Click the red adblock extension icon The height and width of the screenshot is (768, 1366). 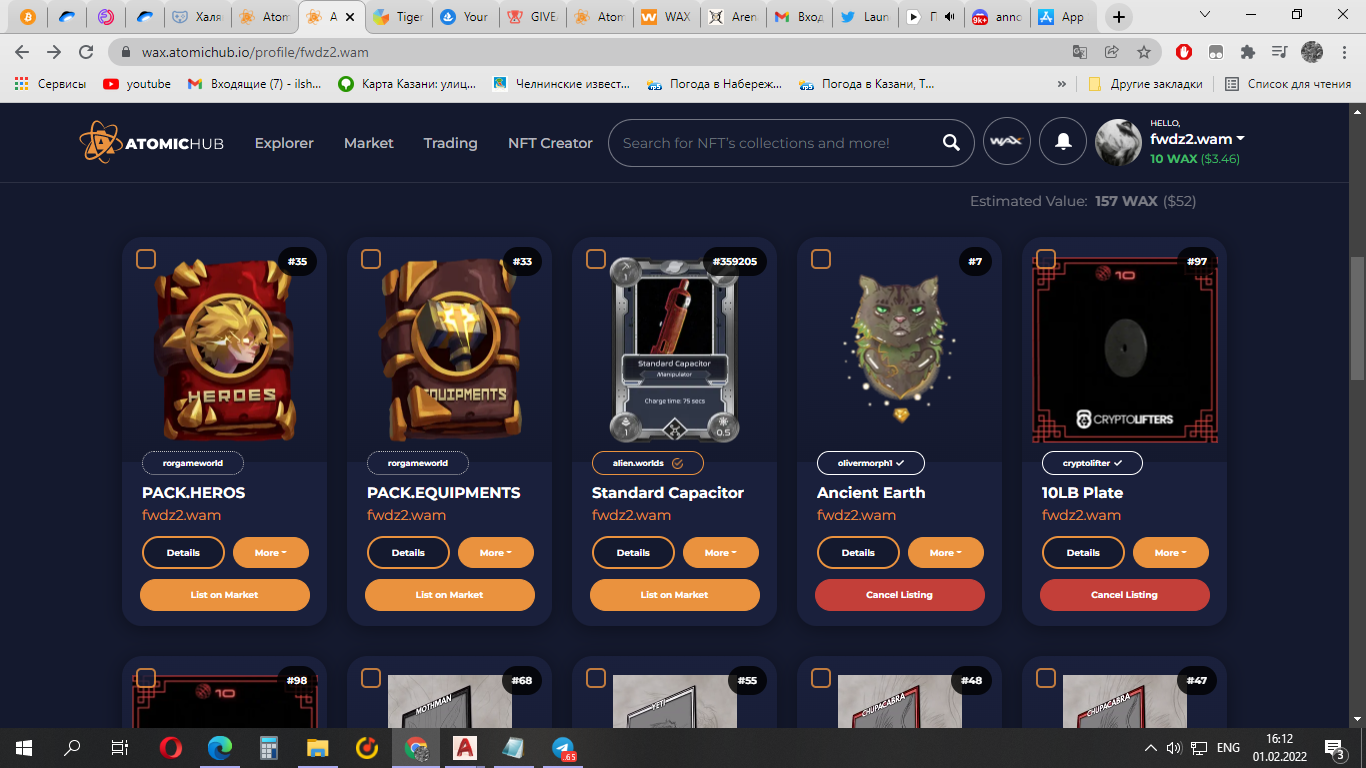tap(1184, 52)
